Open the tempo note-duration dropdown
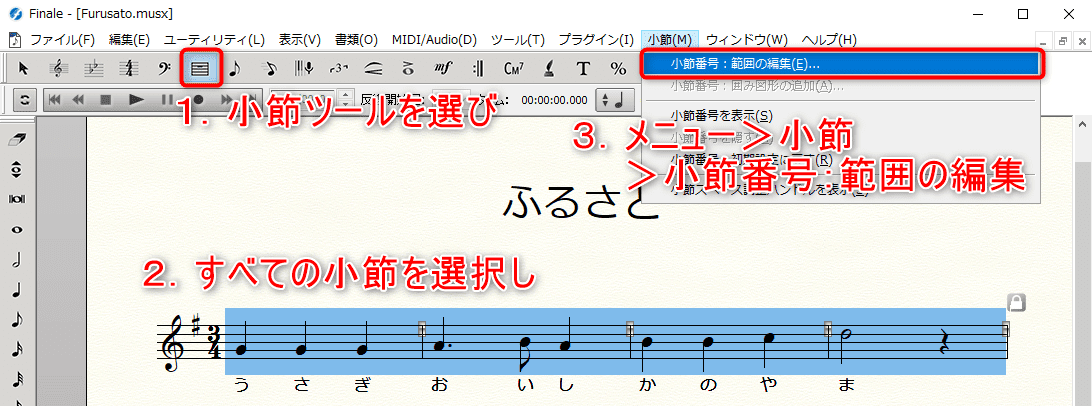 tap(614, 100)
